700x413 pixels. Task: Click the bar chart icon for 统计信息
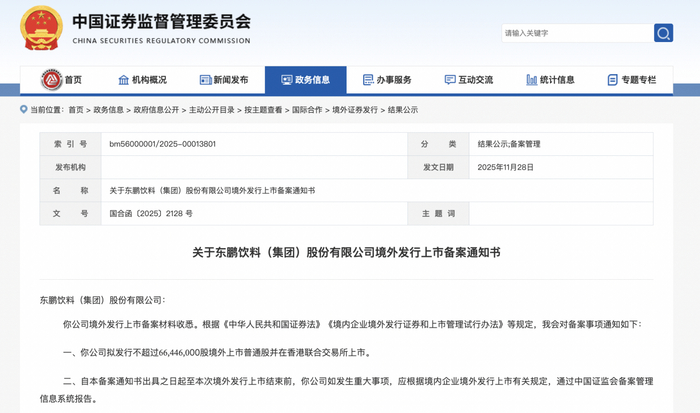pyautogui.click(x=532, y=80)
